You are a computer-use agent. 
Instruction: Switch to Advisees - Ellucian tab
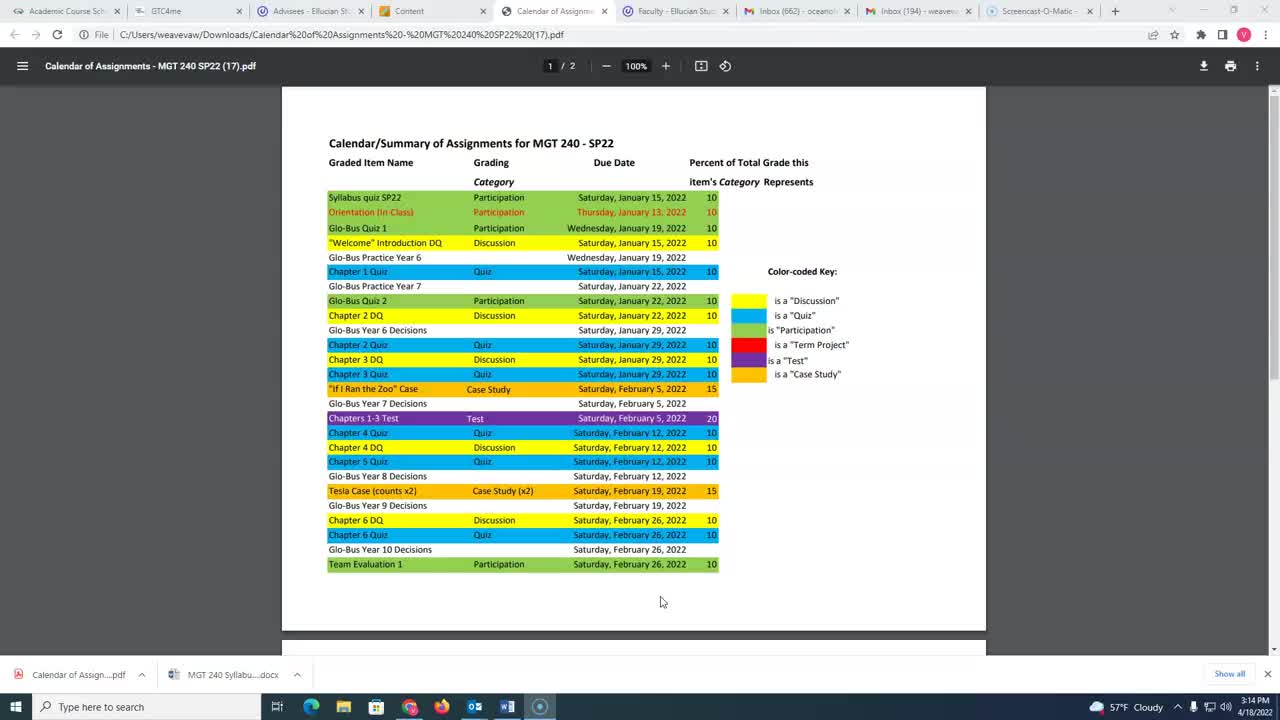pos(308,11)
